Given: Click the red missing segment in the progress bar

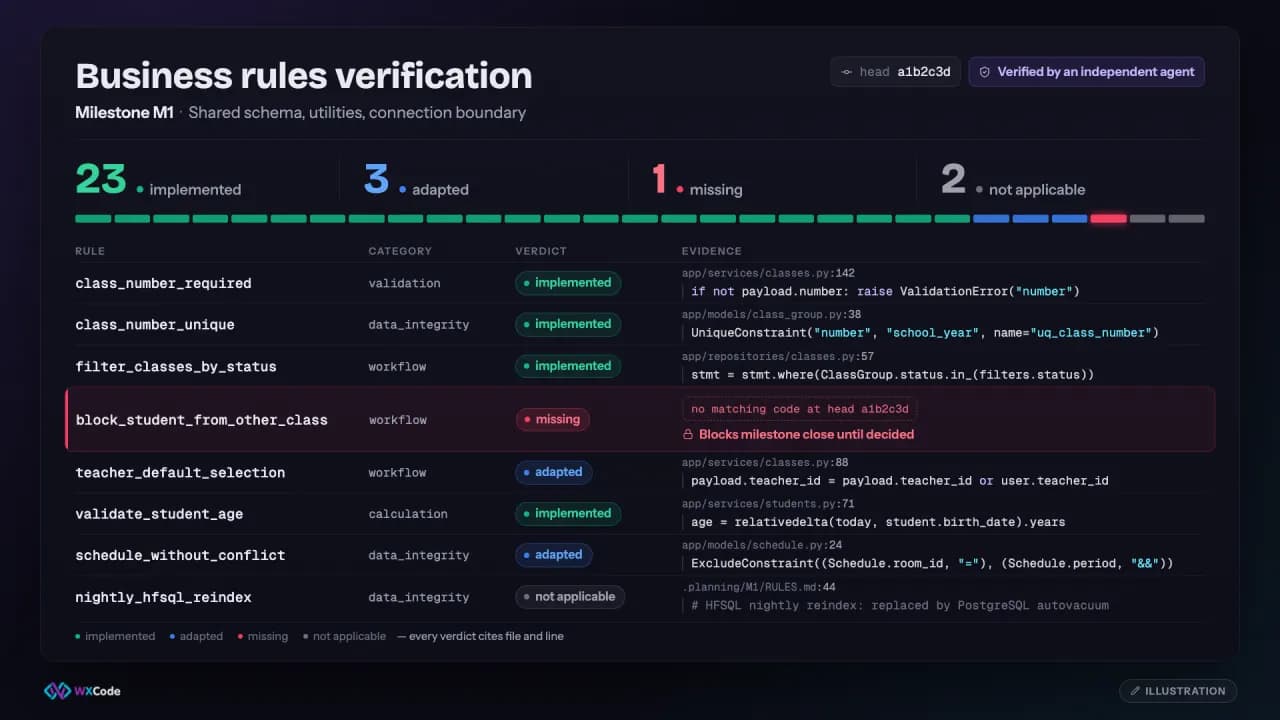Looking at the screenshot, I should coord(1108,218).
